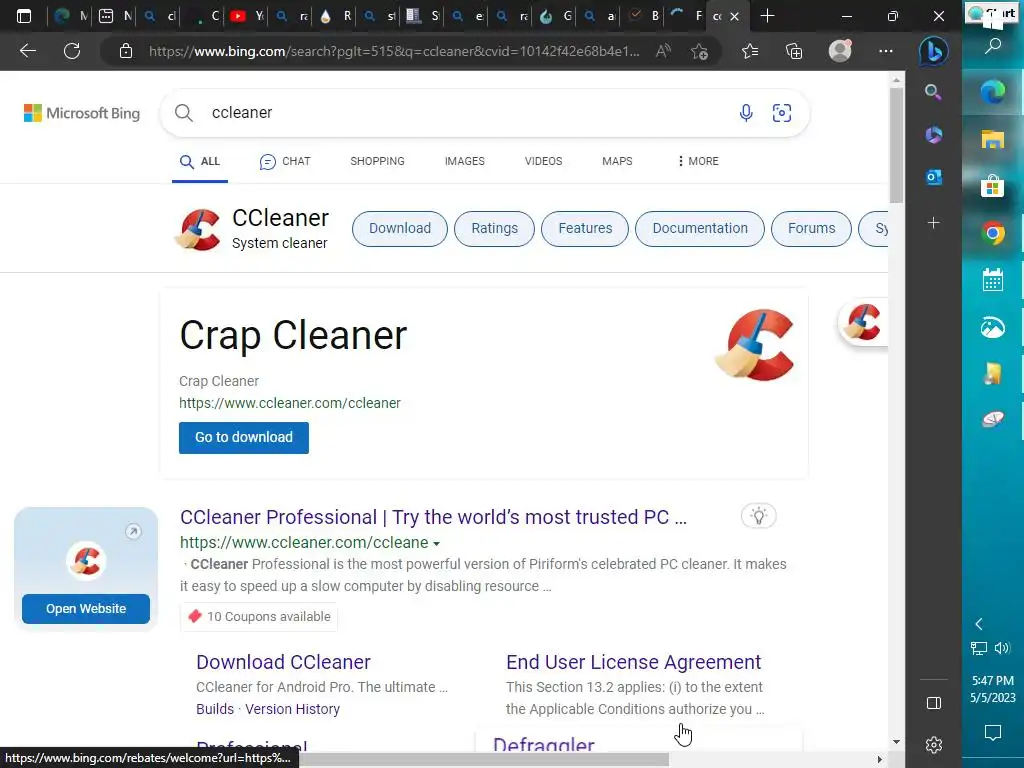Screen dimensions: 1024x768
Task: Toggle the Edge sidebar visibility icon
Action: click(x=934, y=703)
